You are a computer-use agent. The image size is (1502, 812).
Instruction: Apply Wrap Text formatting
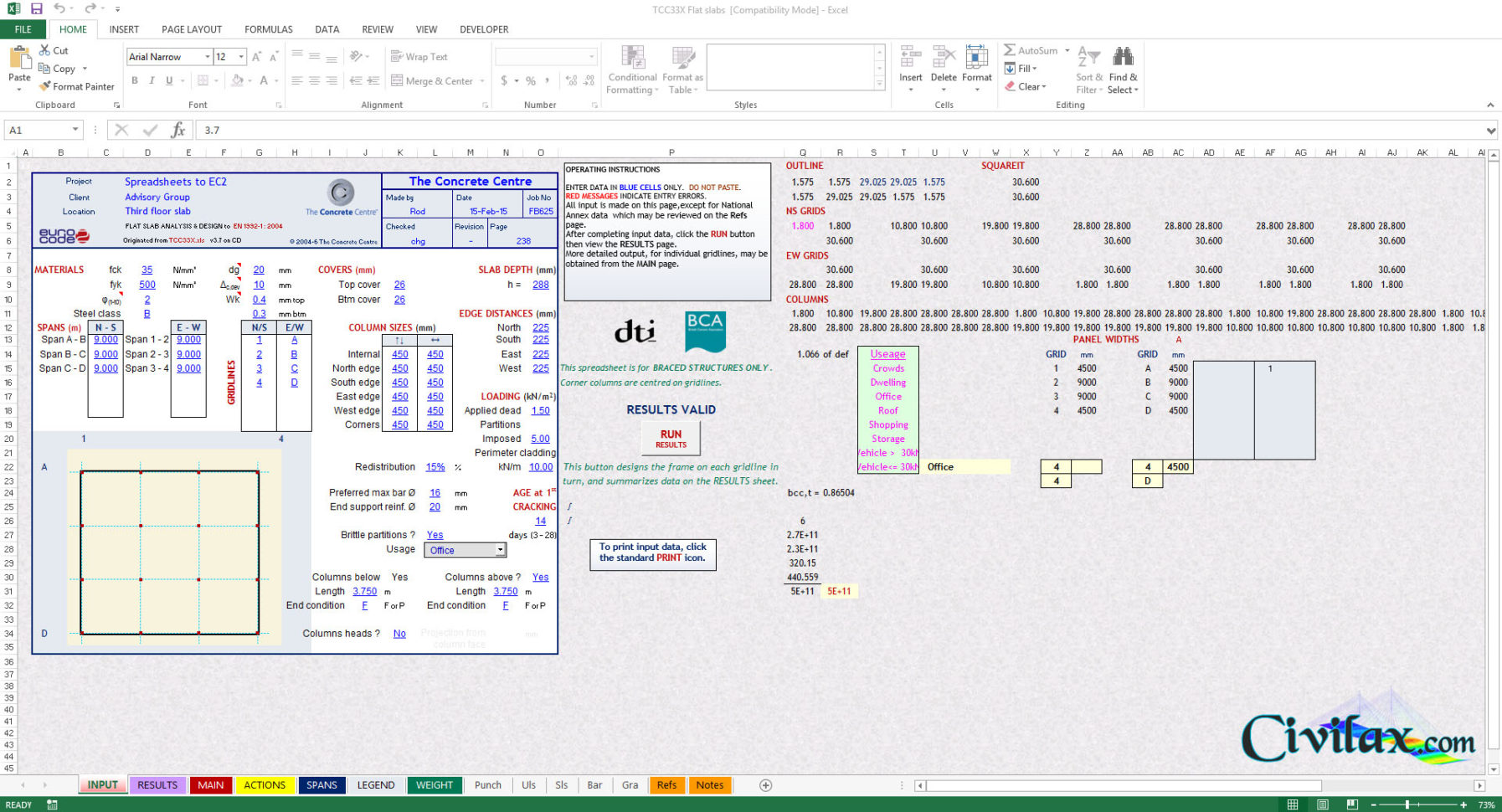[419, 56]
